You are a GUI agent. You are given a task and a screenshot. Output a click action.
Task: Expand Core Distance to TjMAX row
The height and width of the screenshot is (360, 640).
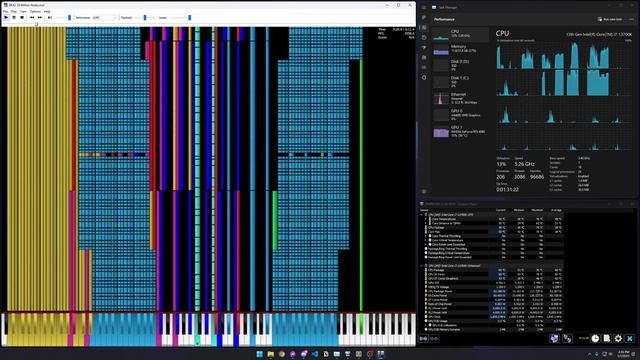[x=426, y=223]
